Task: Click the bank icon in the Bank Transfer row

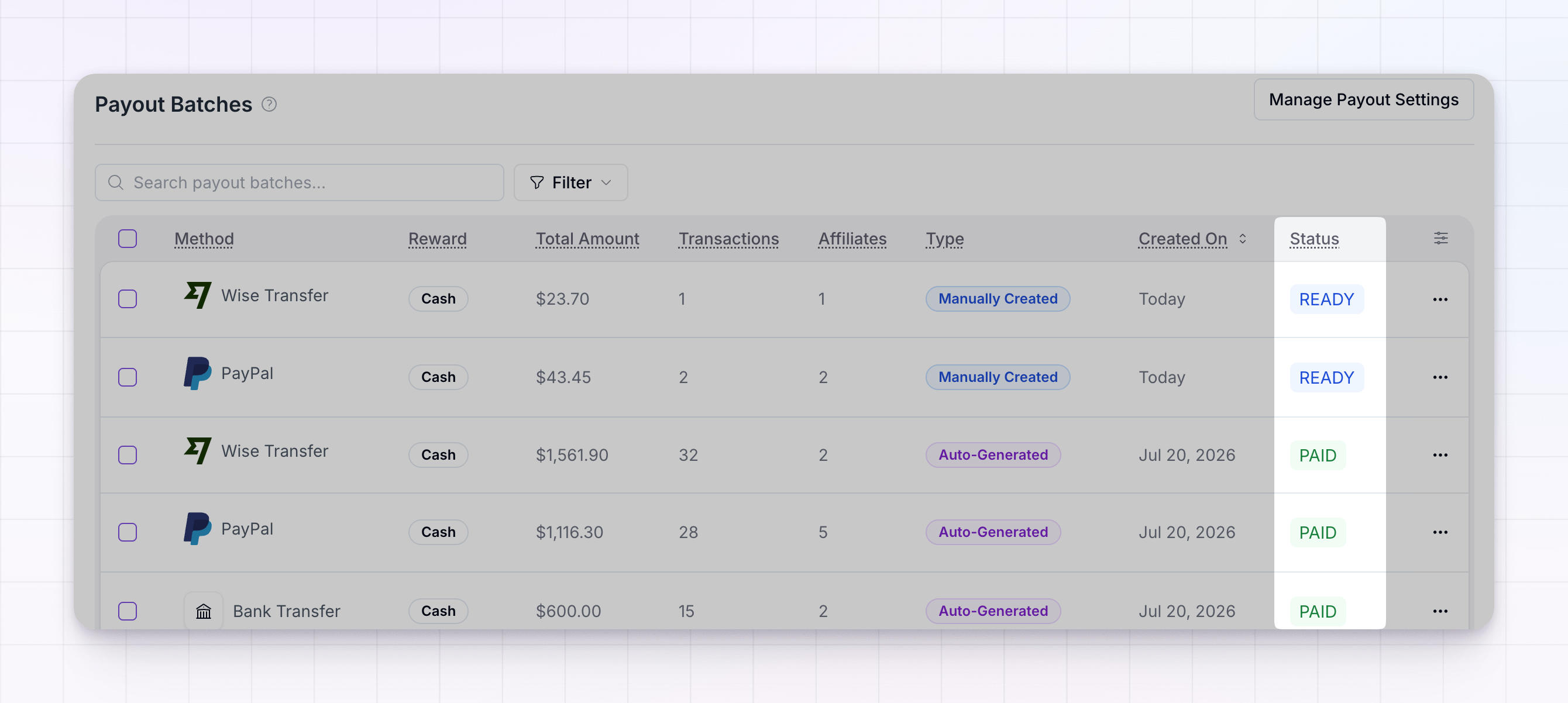Action: pyautogui.click(x=203, y=611)
